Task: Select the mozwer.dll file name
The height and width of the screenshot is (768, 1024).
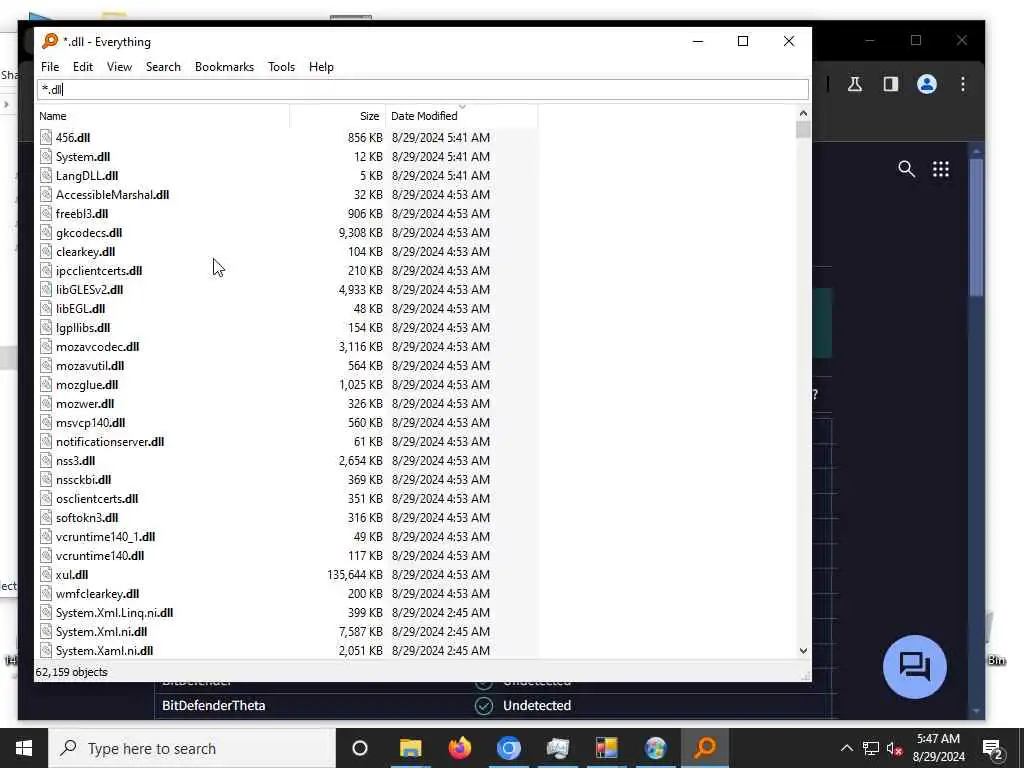Action: click(85, 404)
